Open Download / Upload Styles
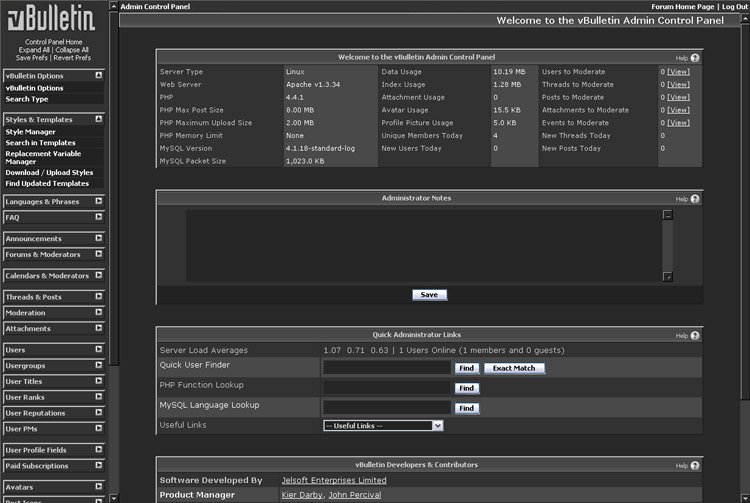The image size is (750, 503). [x=49, y=172]
